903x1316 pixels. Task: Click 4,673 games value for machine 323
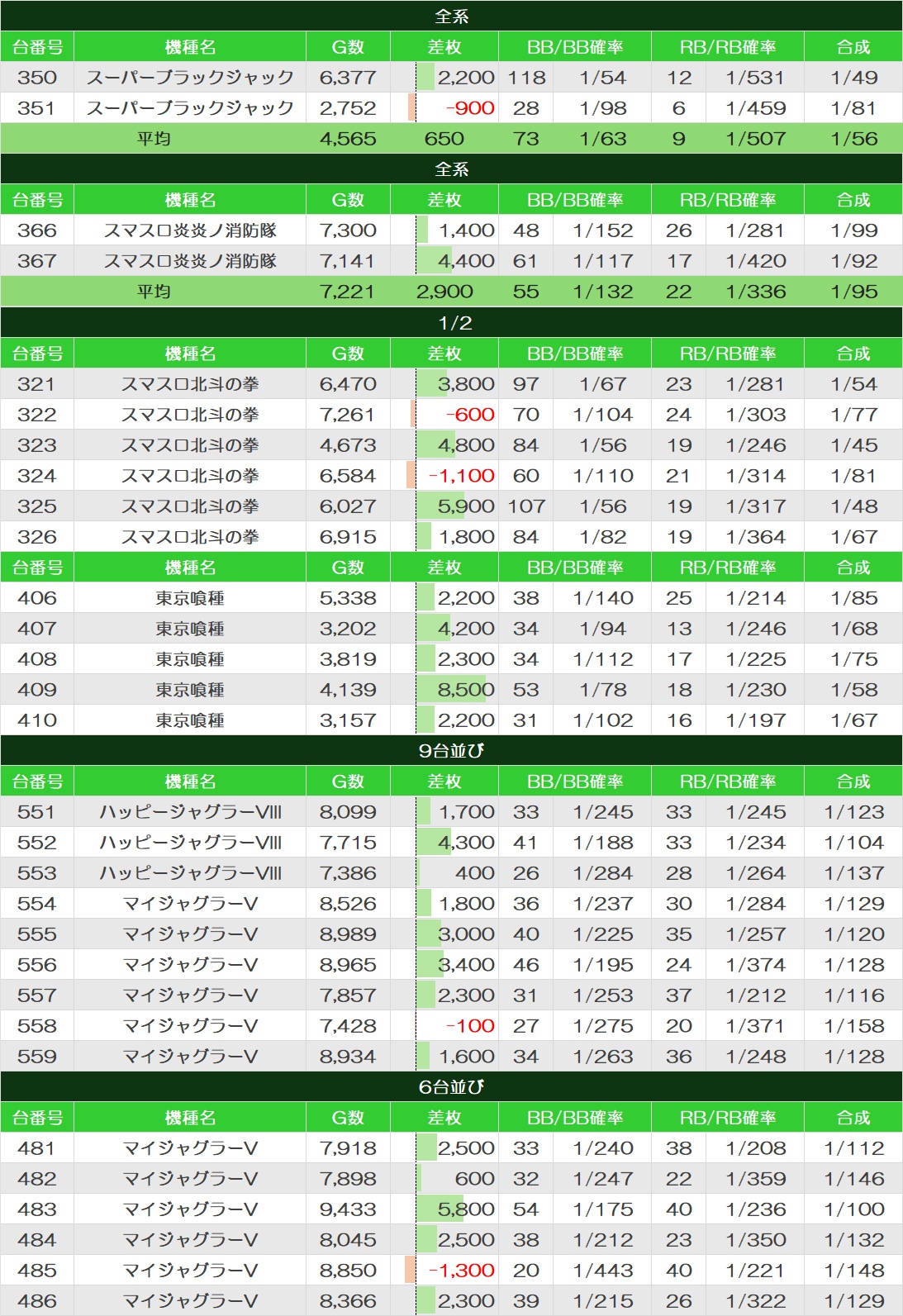[x=348, y=445]
